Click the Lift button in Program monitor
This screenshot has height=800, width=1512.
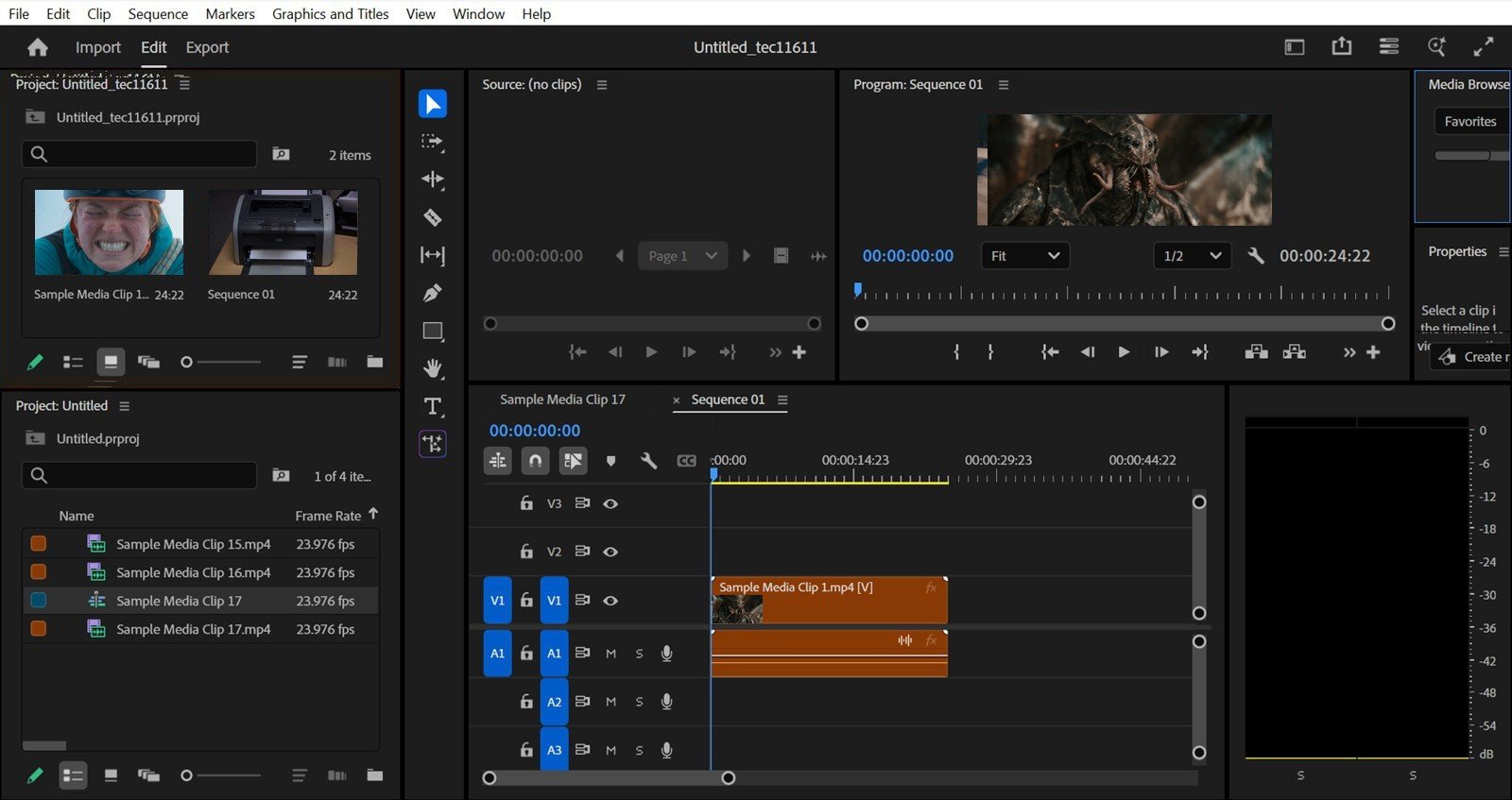(1256, 352)
